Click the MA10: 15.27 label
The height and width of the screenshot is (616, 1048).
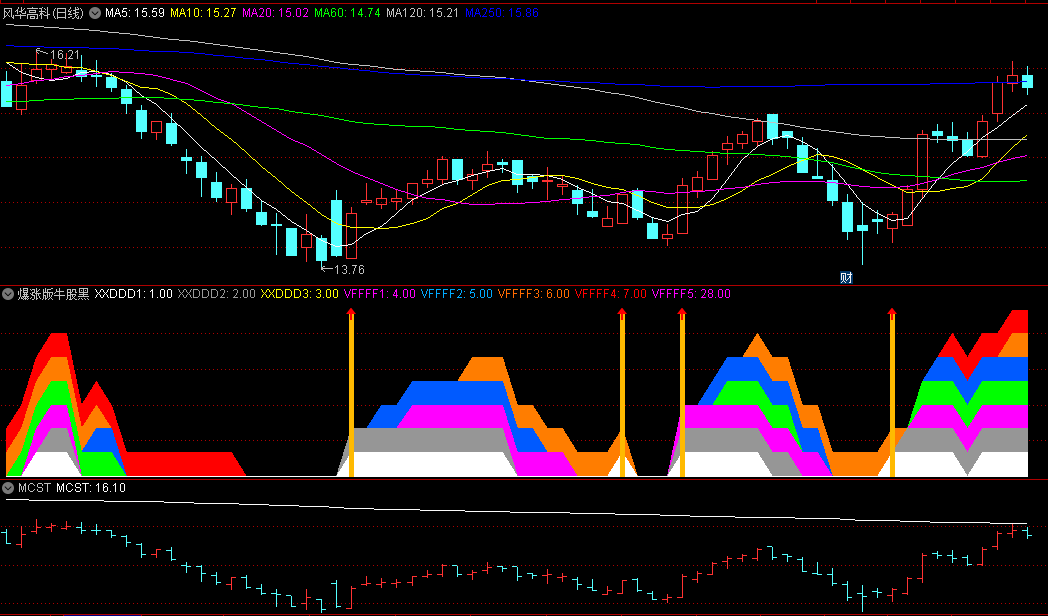203,13
